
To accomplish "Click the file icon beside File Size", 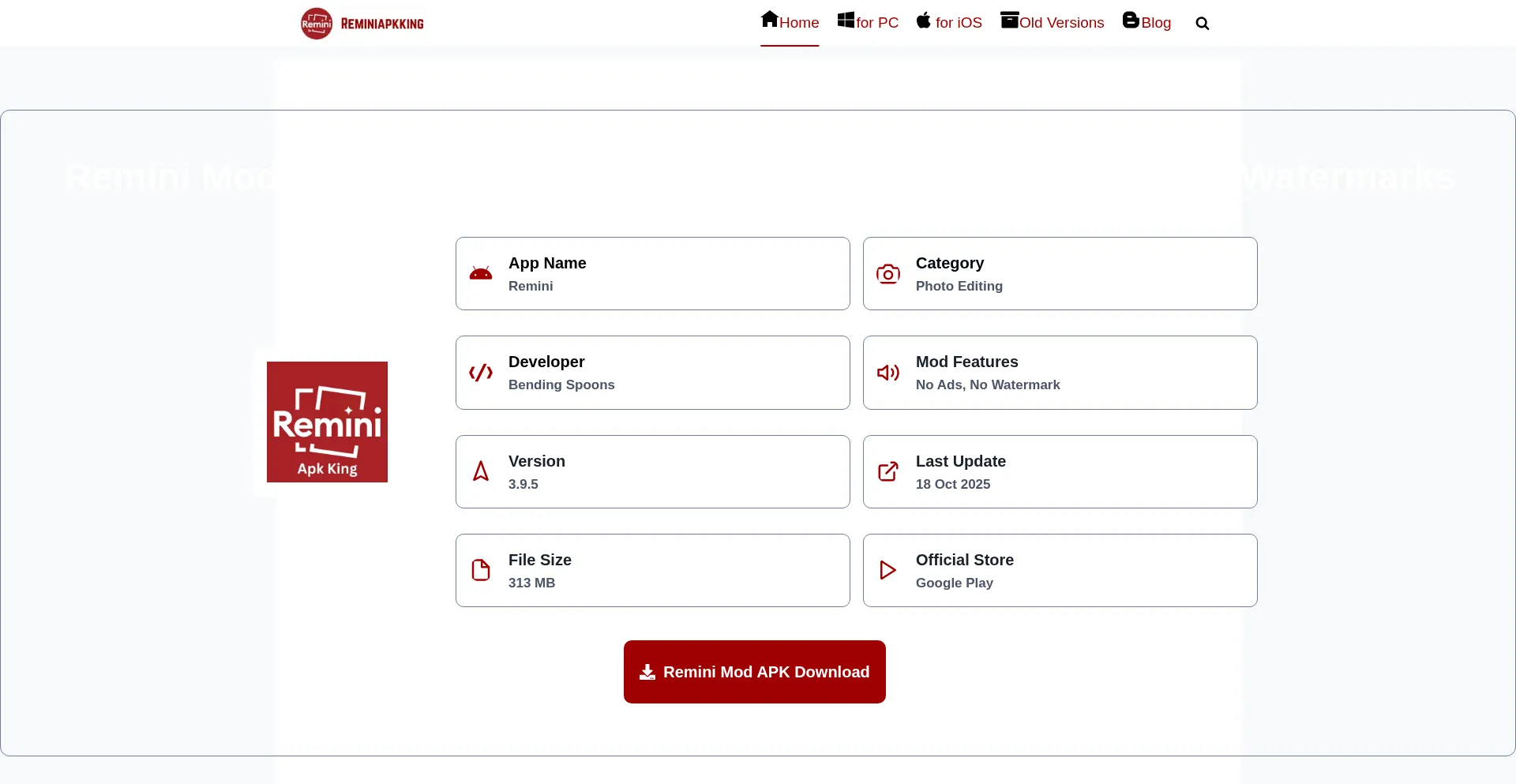I will point(481,570).
